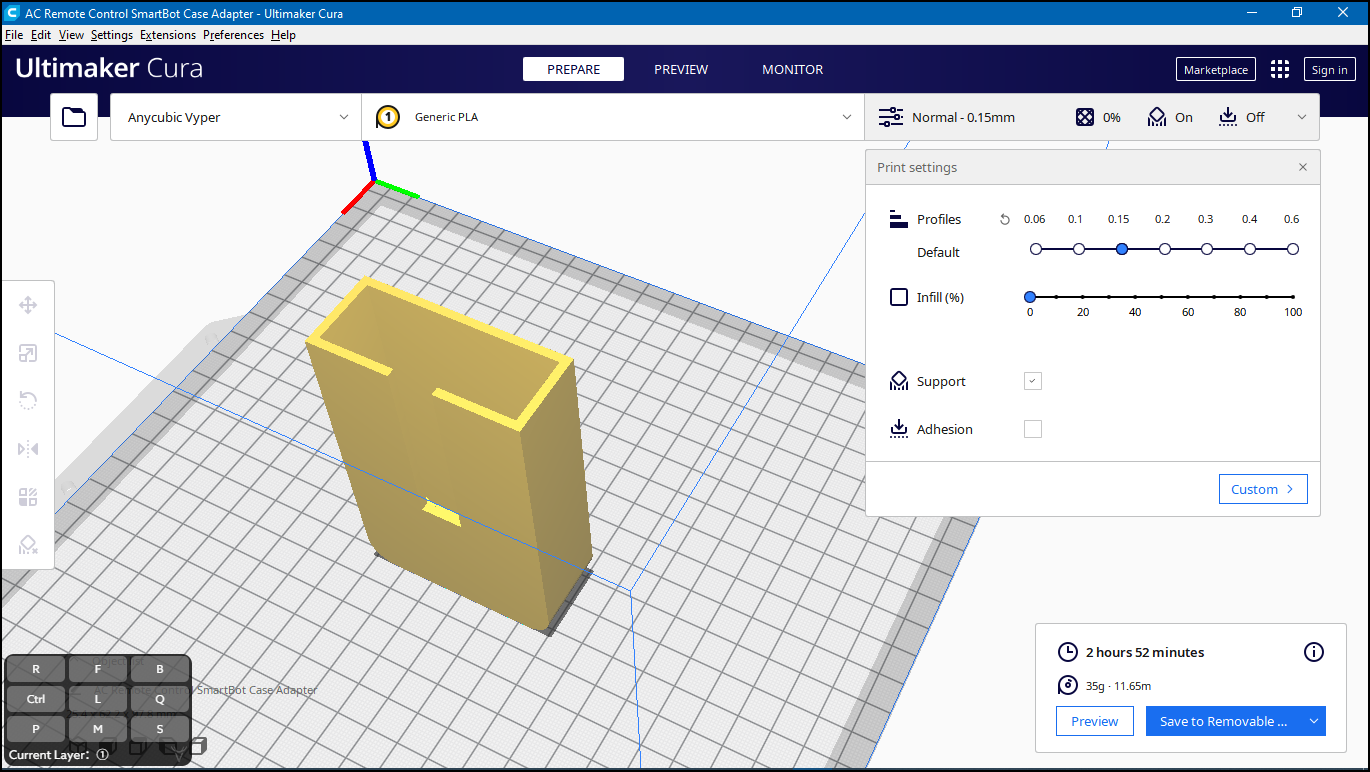The image size is (1370, 772).
Task: Enable the Adhesion checkbox
Action: tap(1033, 429)
